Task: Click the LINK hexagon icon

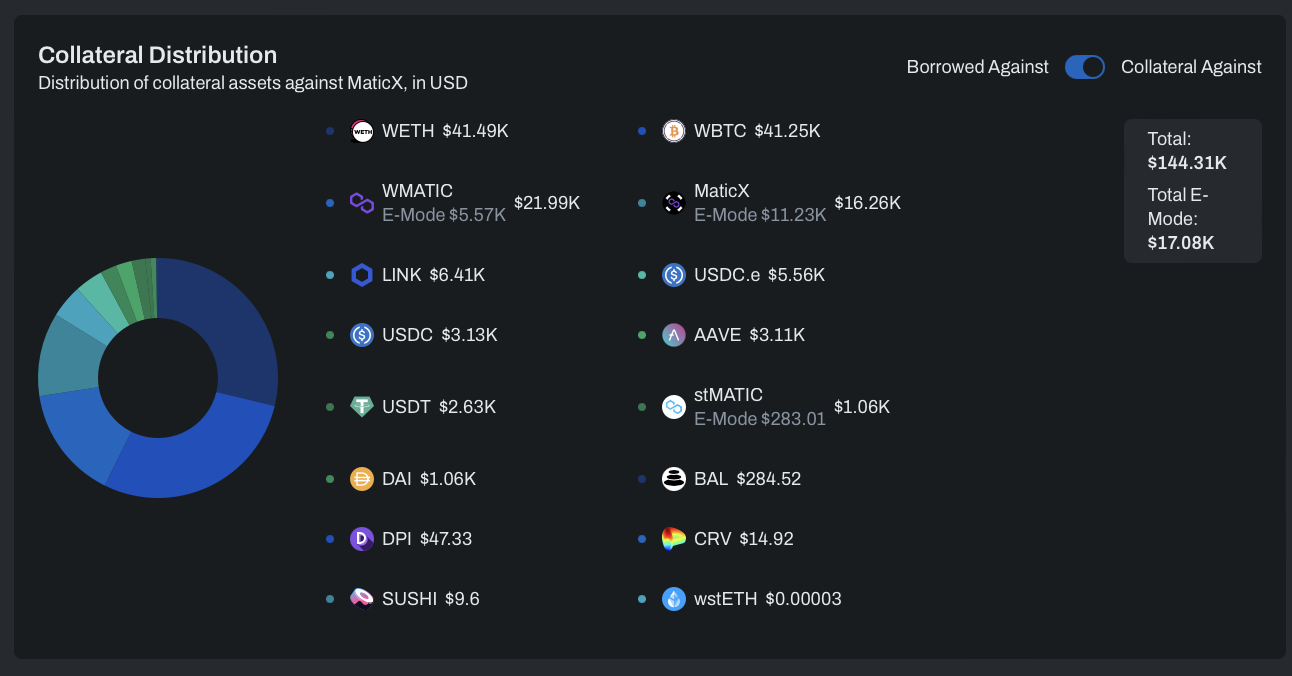Action: 362,275
